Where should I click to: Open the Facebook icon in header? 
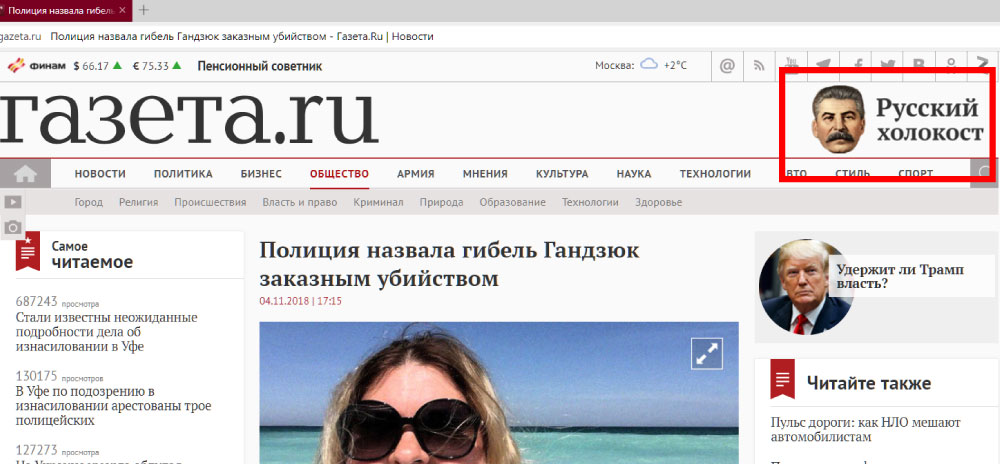click(x=858, y=64)
